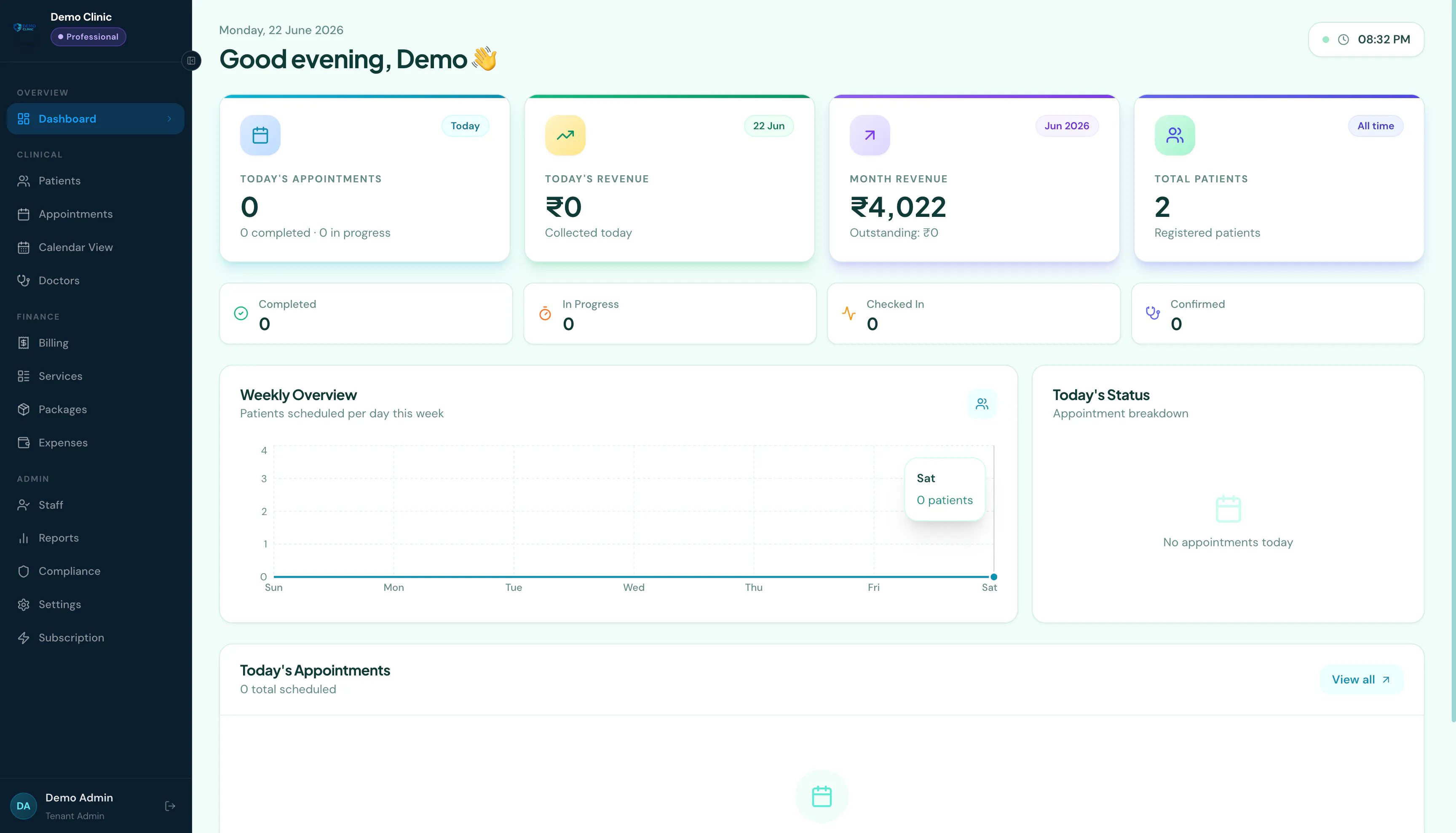Click the Packages box icon in sidebar
Screen dimensions: 1456x833
(x=24, y=409)
